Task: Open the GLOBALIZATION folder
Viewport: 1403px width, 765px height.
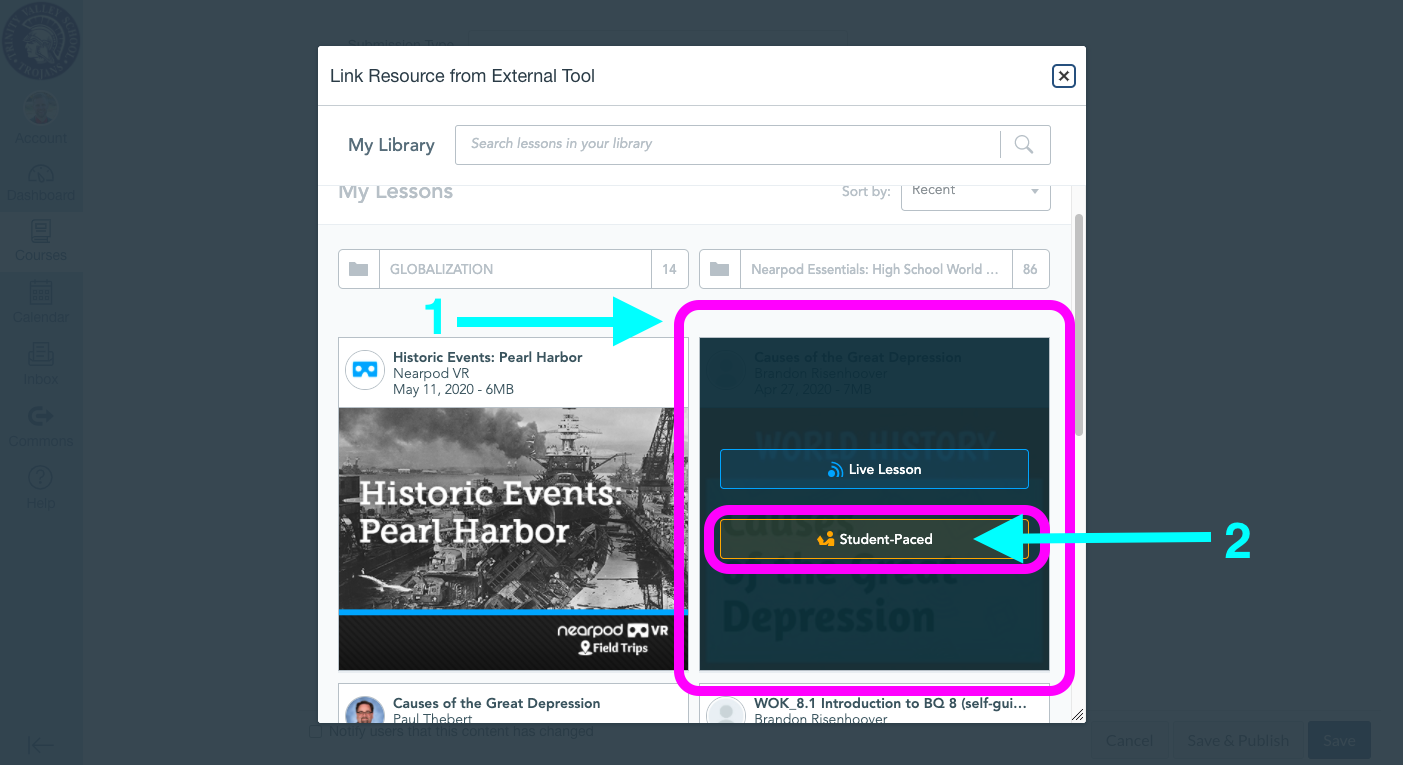Action: (x=514, y=268)
